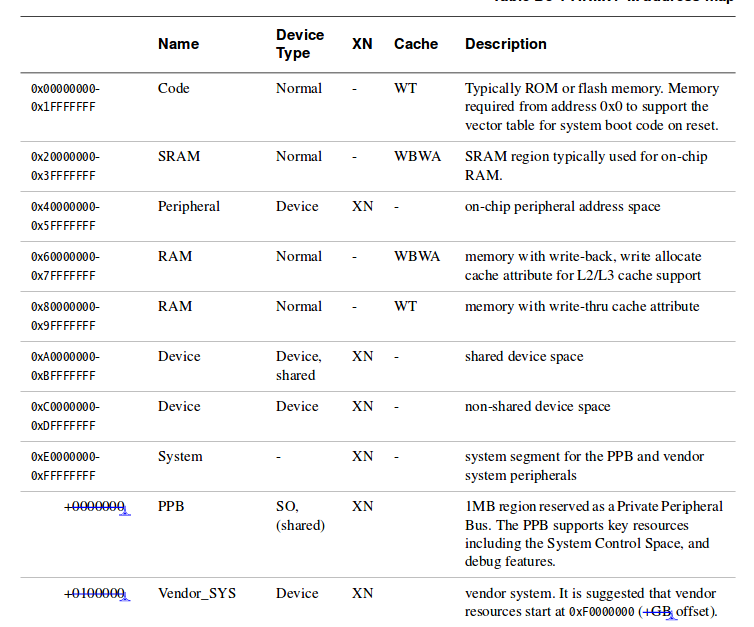
Task: Click address range 0xC0000000-0xDFFFFFFF
Action: (65, 416)
